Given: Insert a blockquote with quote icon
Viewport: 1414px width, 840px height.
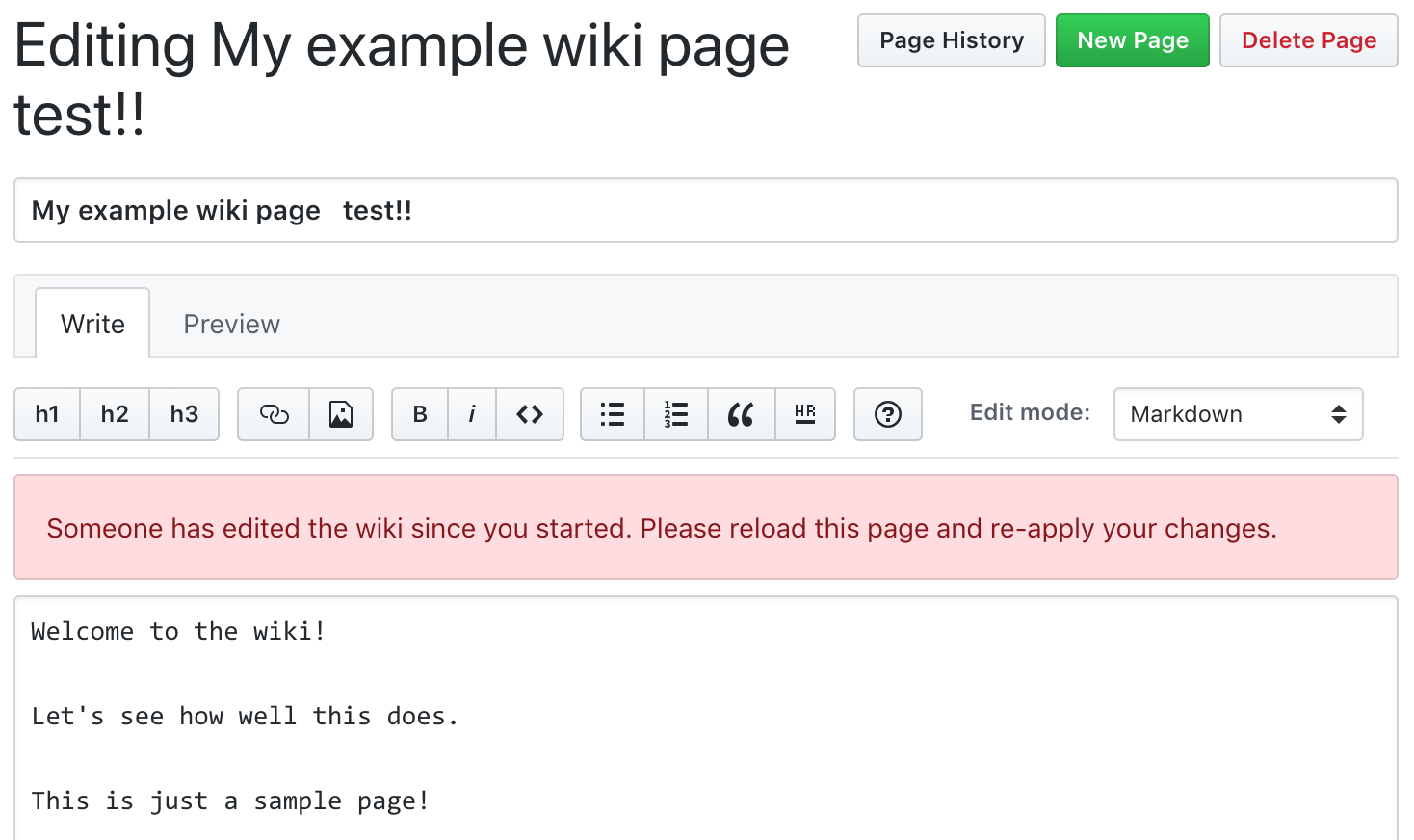Looking at the screenshot, I should tap(741, 414).
